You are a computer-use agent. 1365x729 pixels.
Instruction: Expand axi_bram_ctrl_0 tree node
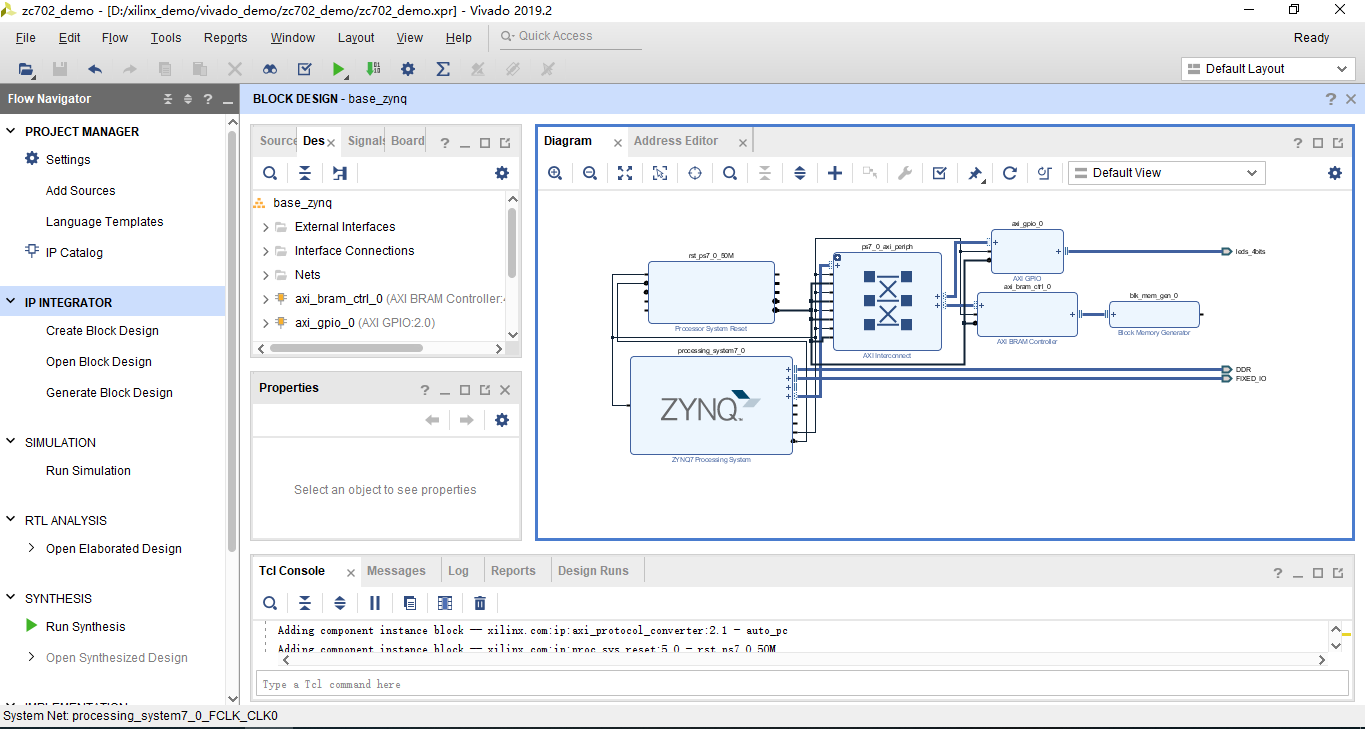pyautogui.click(x=266, y=299)
